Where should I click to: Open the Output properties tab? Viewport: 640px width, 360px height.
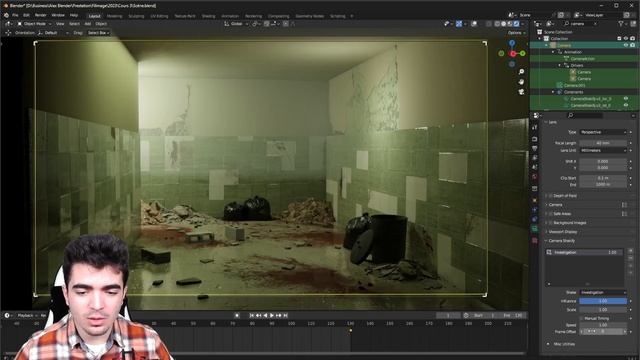point(535,149)
